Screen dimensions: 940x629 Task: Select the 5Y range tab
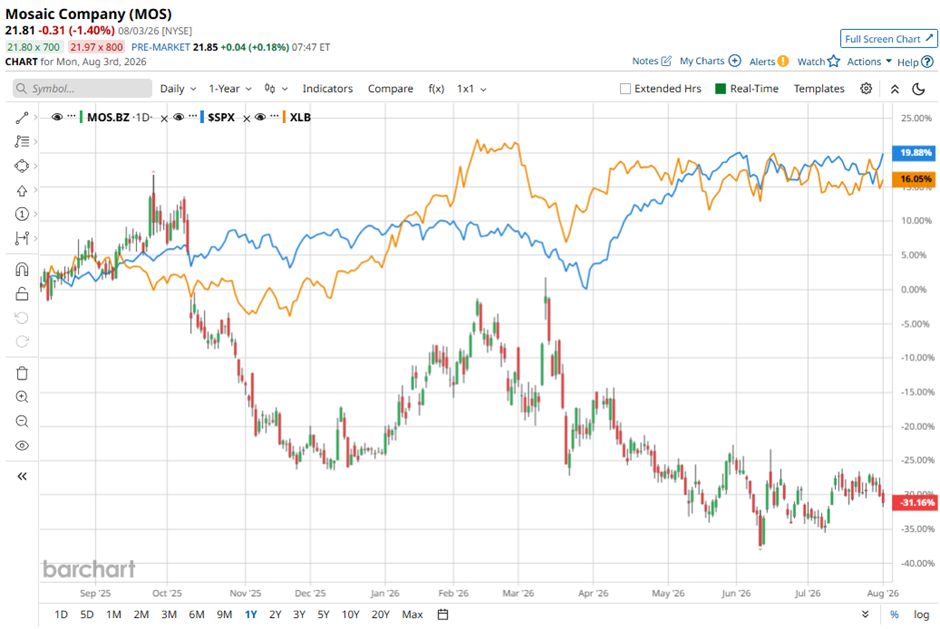324,614
